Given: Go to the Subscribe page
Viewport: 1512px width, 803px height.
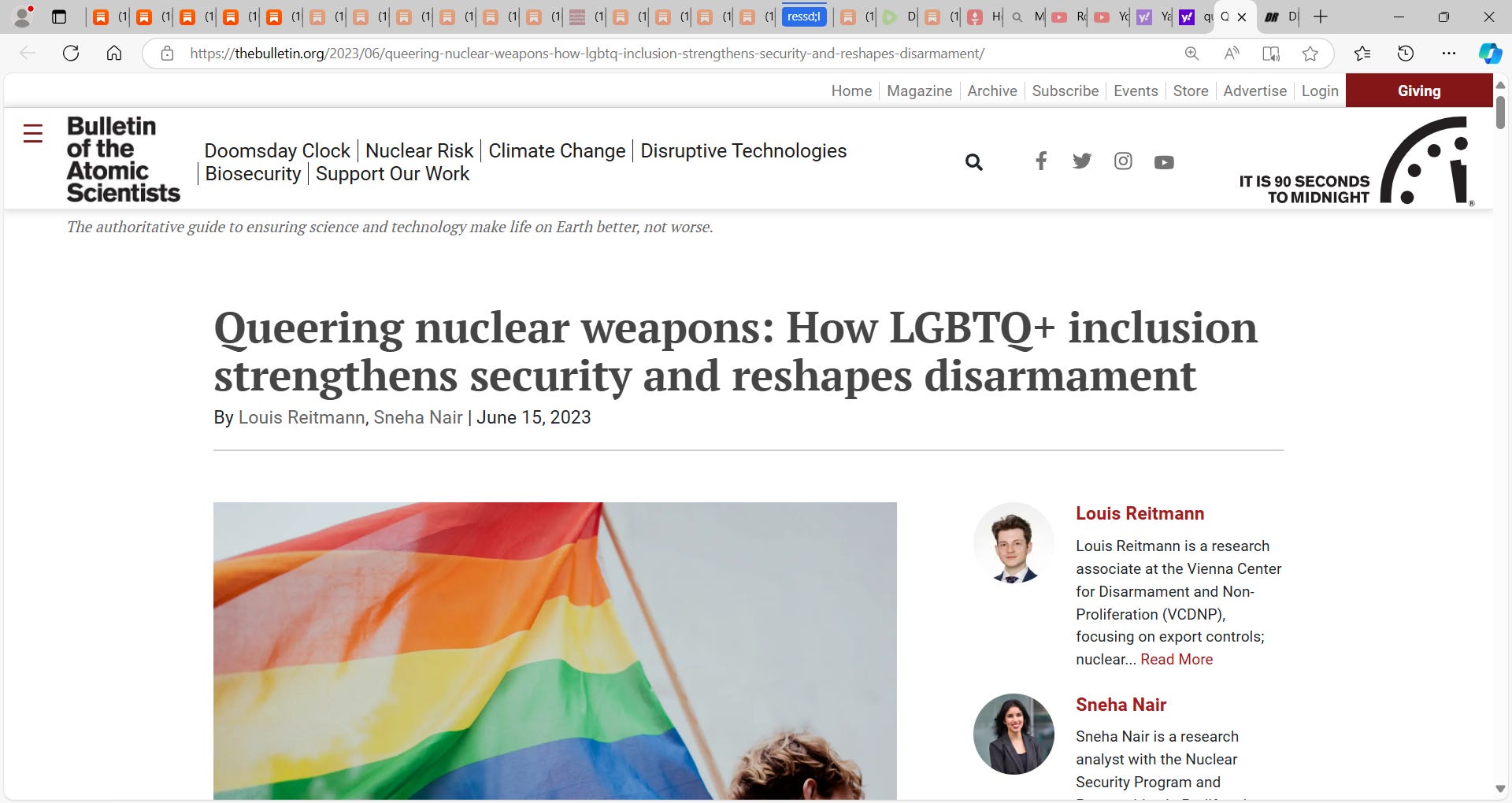Looking at the screenshot, I should pyautogui.click(x=1065, y=91).
